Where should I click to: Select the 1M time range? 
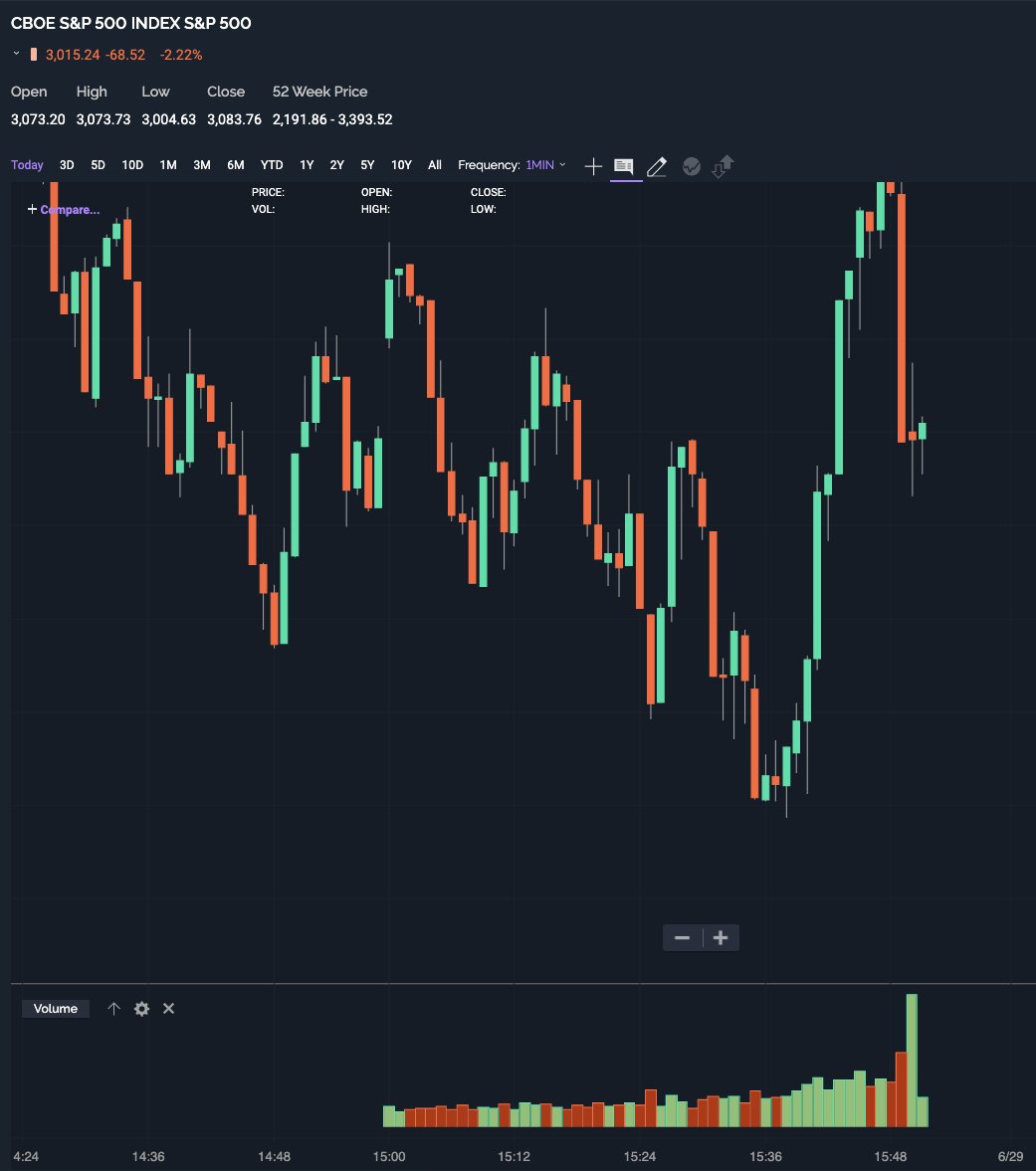coord(168,165)
